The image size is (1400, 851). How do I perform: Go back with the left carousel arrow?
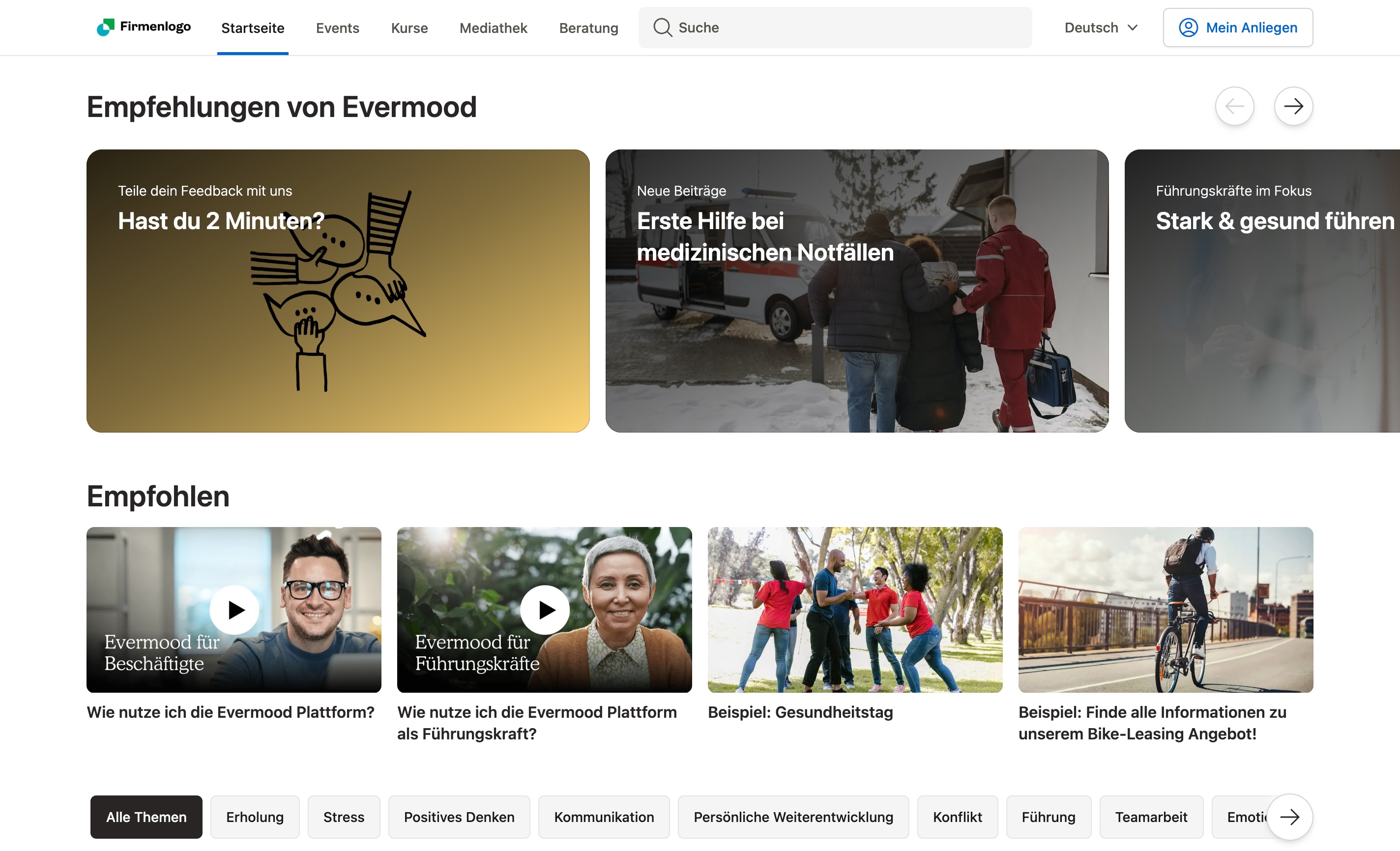pyautogui.click(x=1235, y=106)
